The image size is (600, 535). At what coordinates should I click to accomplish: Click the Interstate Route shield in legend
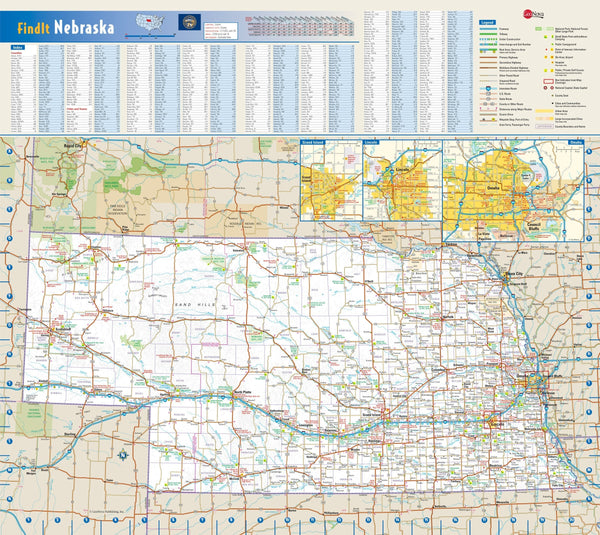point(488,88)
